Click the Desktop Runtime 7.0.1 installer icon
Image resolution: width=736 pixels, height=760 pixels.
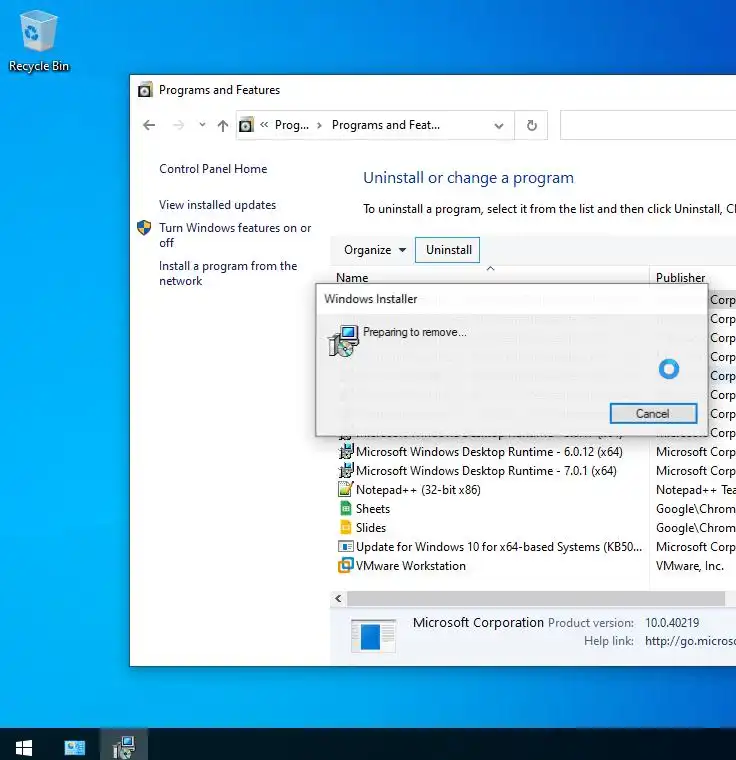(346, 471)
